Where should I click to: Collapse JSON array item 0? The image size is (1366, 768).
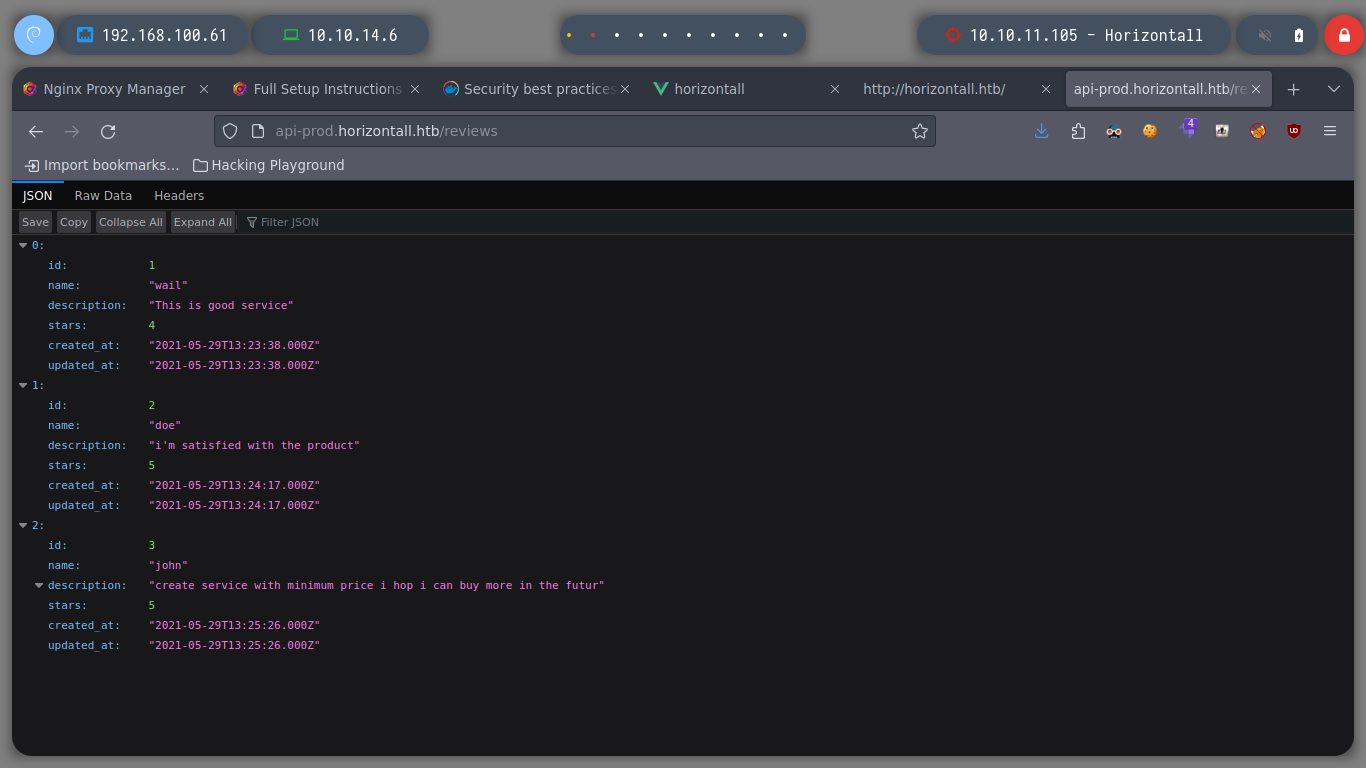pyautogui.click(x=24, y=245)
